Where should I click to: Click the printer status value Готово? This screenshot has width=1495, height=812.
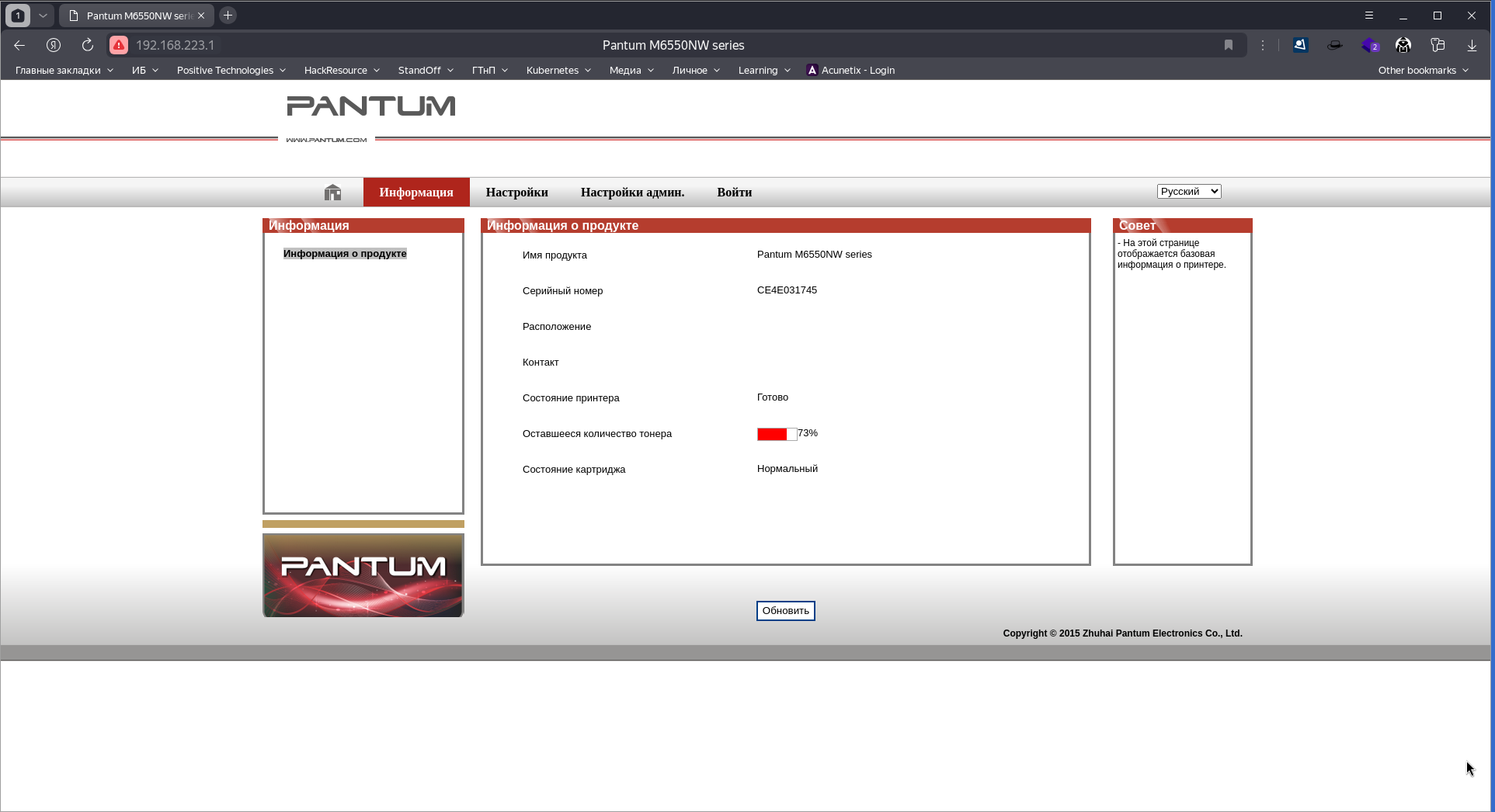coord(773,397)
